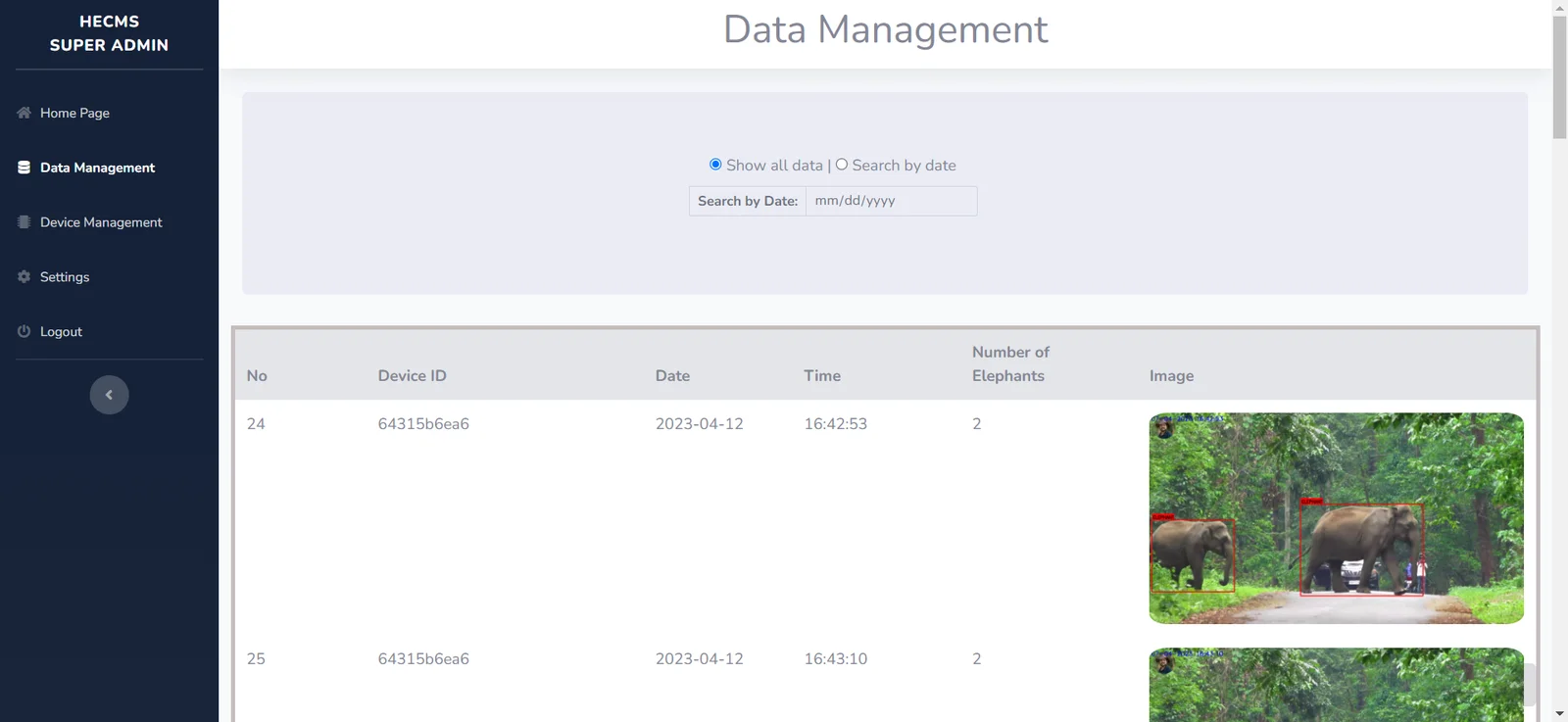The image size is (1568, 722).
Task: Click the Home Page house icon
Action: (24, 113)
